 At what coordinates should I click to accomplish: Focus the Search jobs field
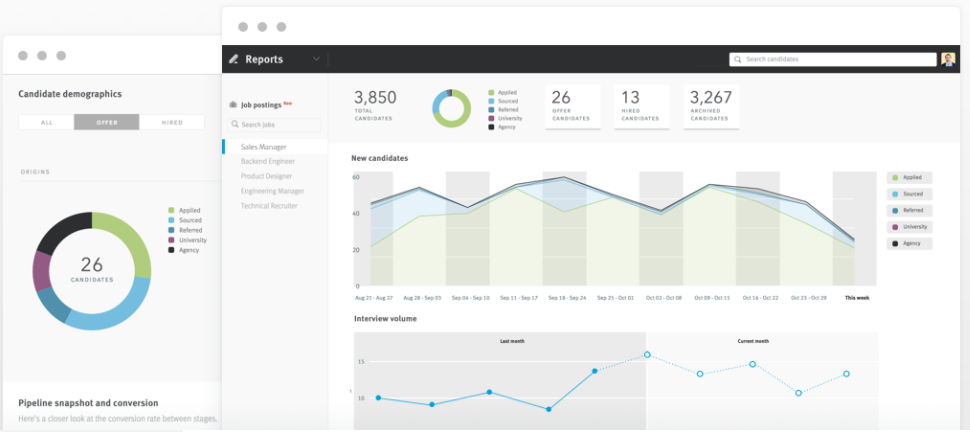(x=274, y=124)
